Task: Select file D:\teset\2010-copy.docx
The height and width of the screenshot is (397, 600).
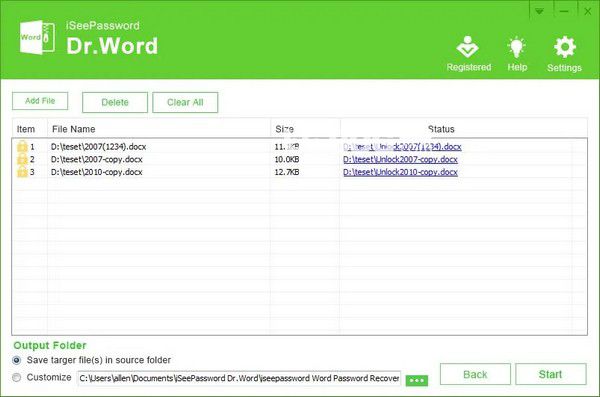Action: (96, 172)
